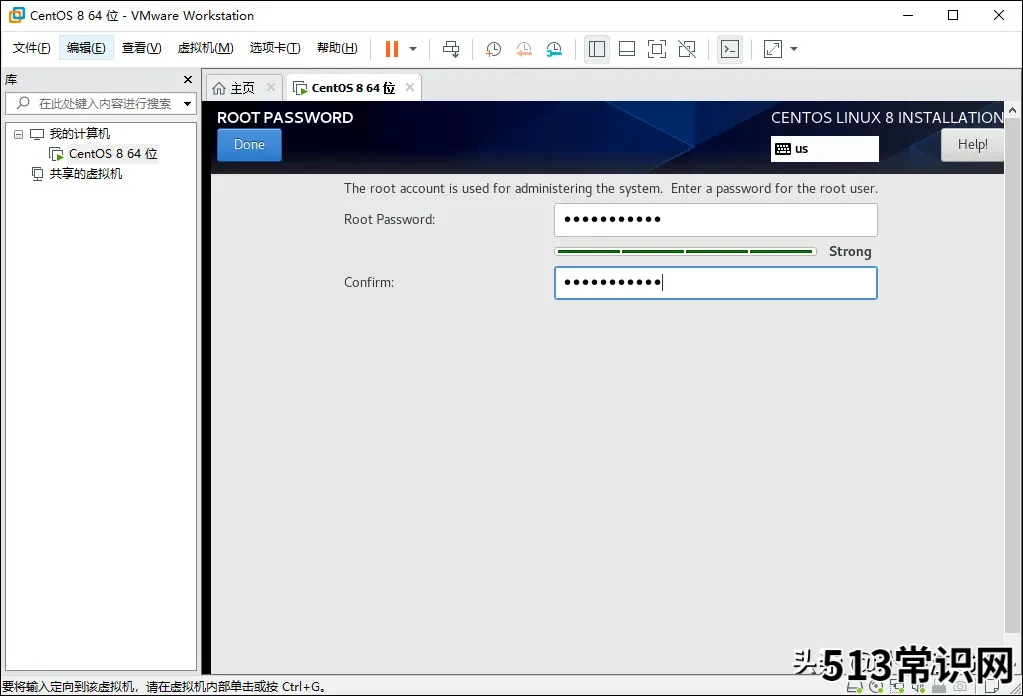Send Ctrl+Alt+Del to the virtual machine
The height and width of the screenshot is (696, 1023).
click(x=451, y=49)
